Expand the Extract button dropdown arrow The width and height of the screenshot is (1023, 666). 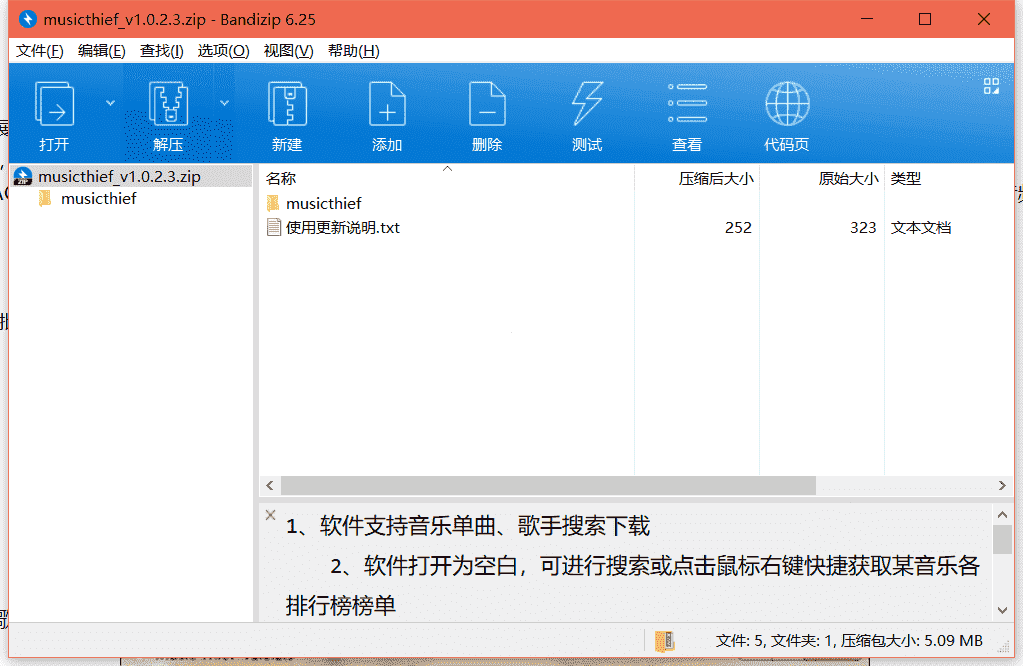[x=224, y=103]
